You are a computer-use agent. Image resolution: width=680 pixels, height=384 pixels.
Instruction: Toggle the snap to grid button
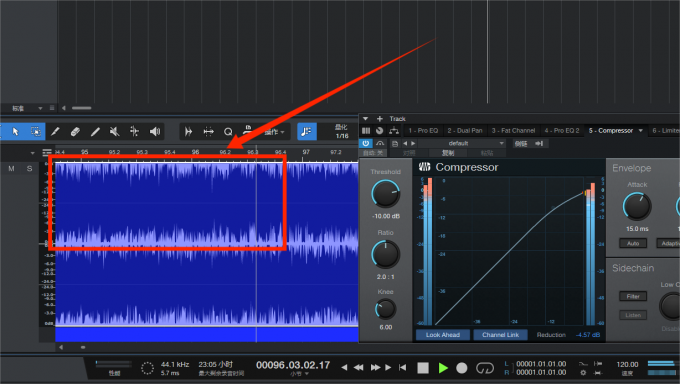tap(307, 131)
